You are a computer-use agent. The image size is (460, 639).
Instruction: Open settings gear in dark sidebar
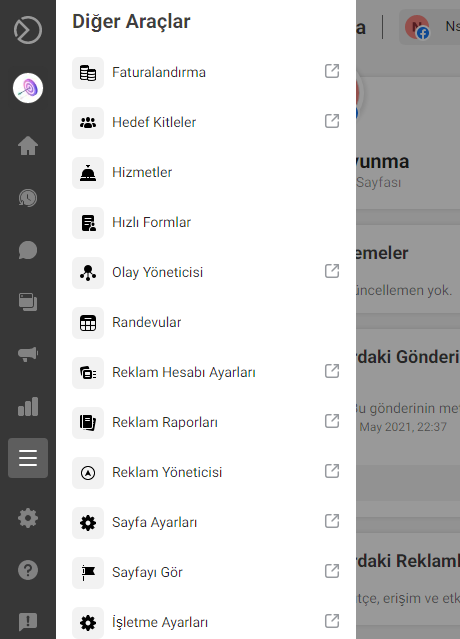click(28, 518)
